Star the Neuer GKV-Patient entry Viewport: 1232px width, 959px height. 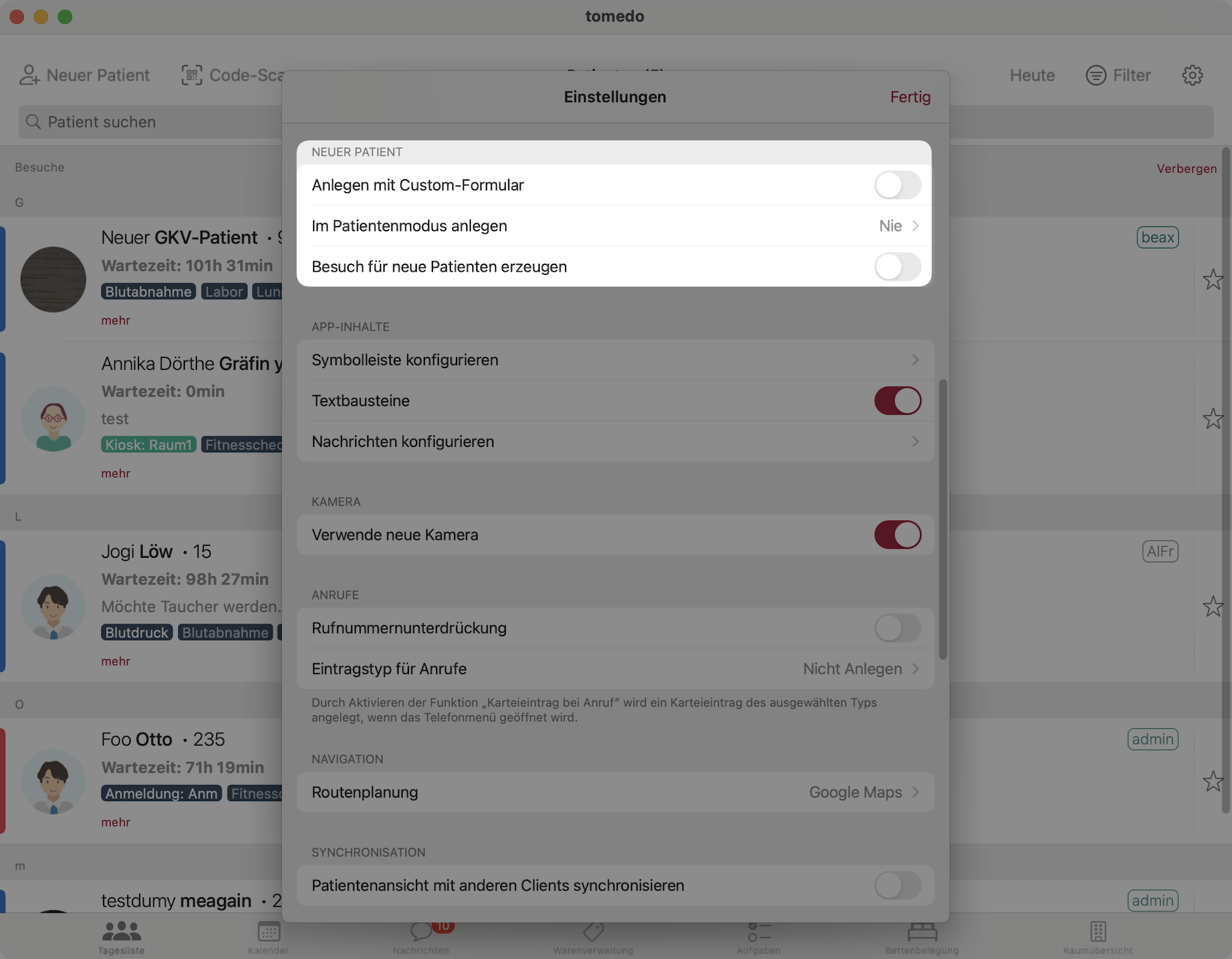point(1213,280)
